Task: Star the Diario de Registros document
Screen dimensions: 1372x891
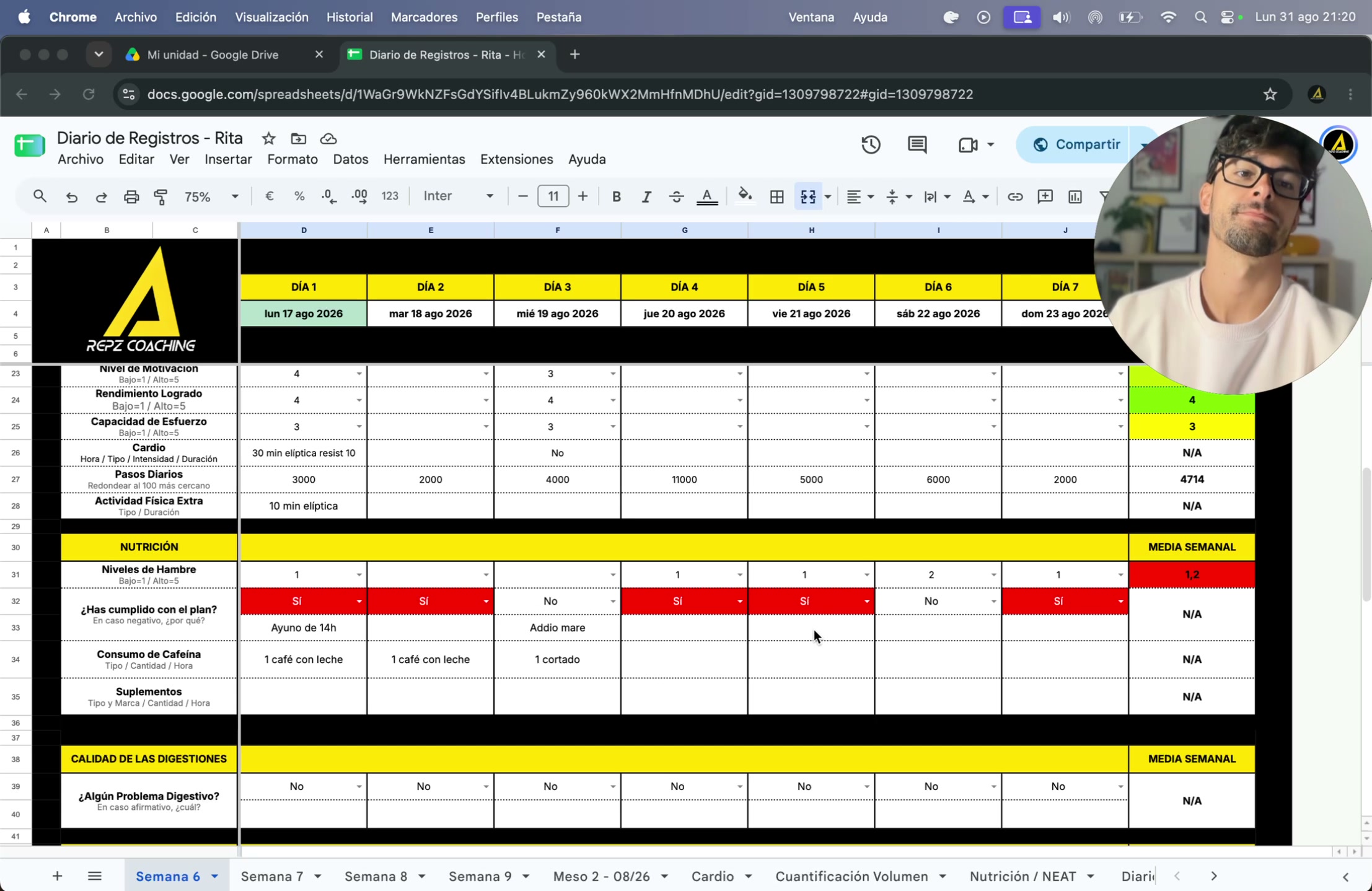Action: 268,138
